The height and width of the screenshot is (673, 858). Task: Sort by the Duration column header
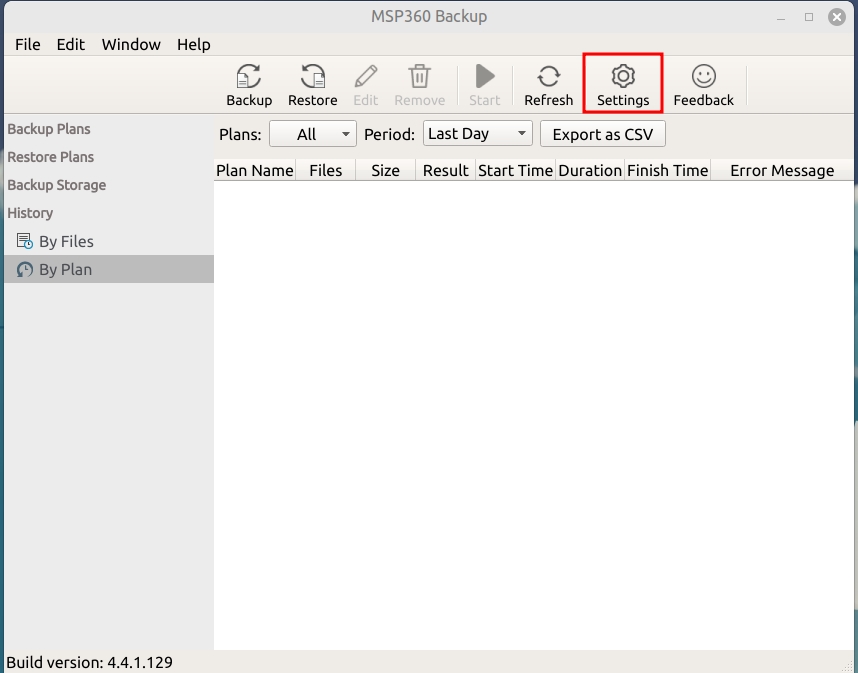point(590,170)
